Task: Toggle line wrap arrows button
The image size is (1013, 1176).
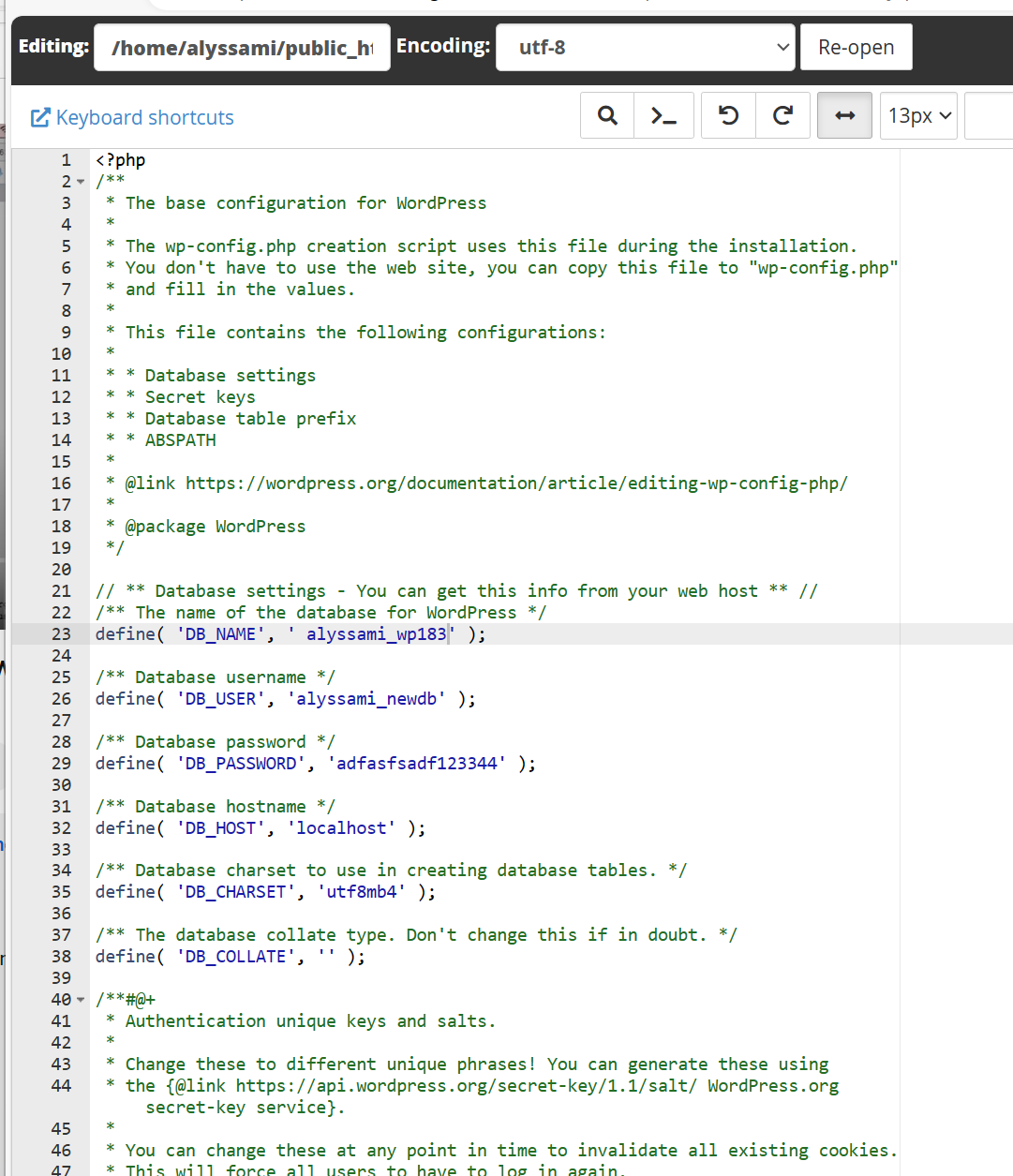Action: click(x=845, y=115)
